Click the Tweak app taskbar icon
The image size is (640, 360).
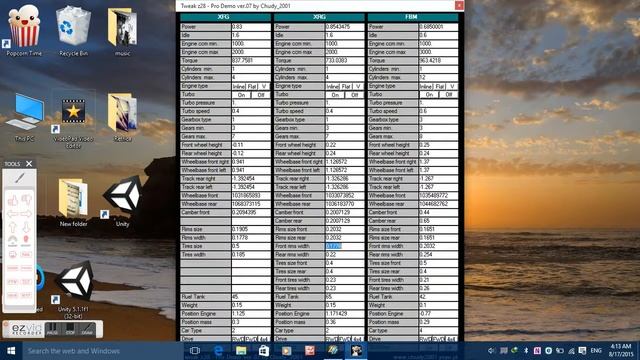333,351
